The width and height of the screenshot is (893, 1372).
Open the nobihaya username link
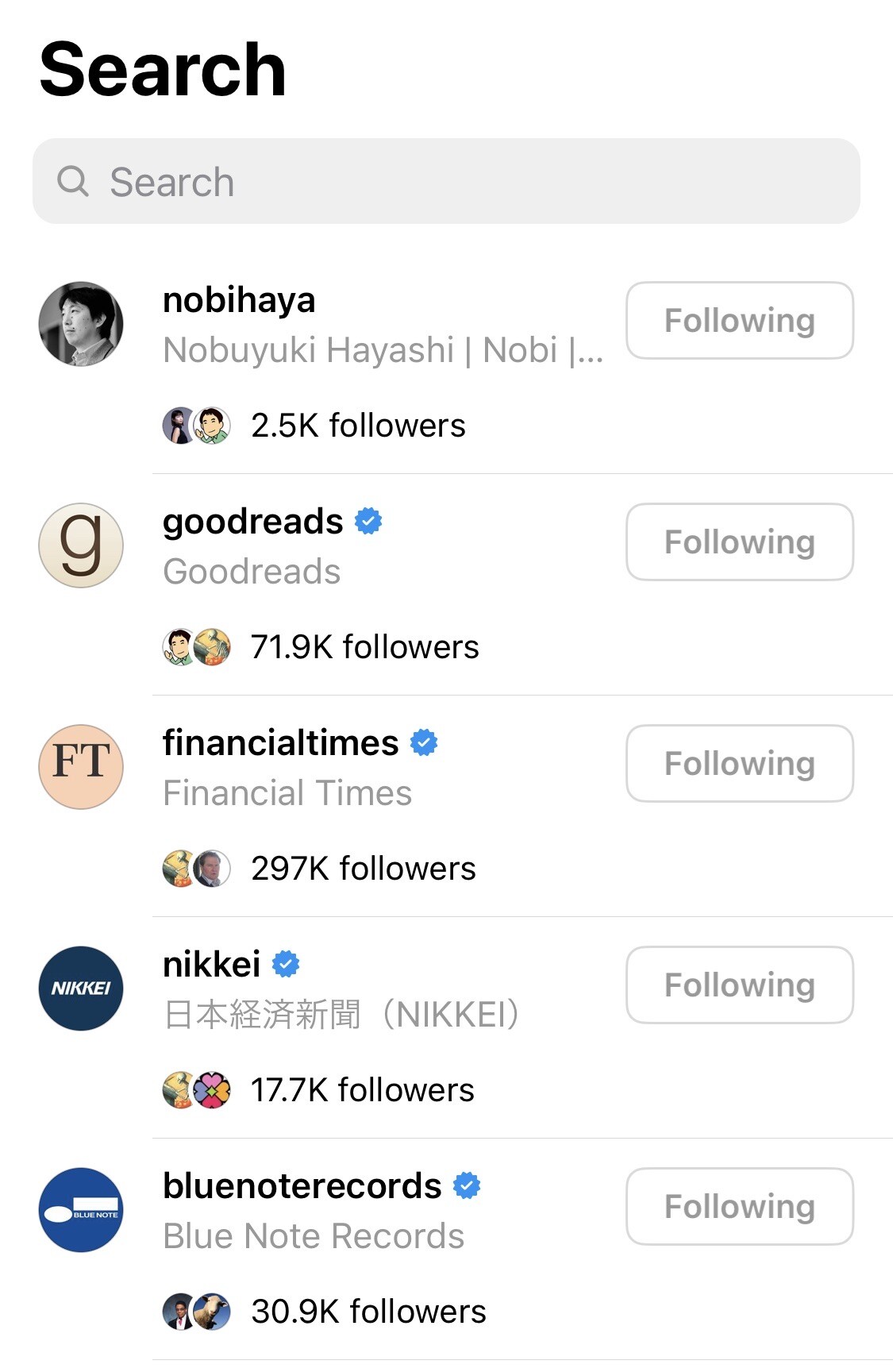pos(239,300)
